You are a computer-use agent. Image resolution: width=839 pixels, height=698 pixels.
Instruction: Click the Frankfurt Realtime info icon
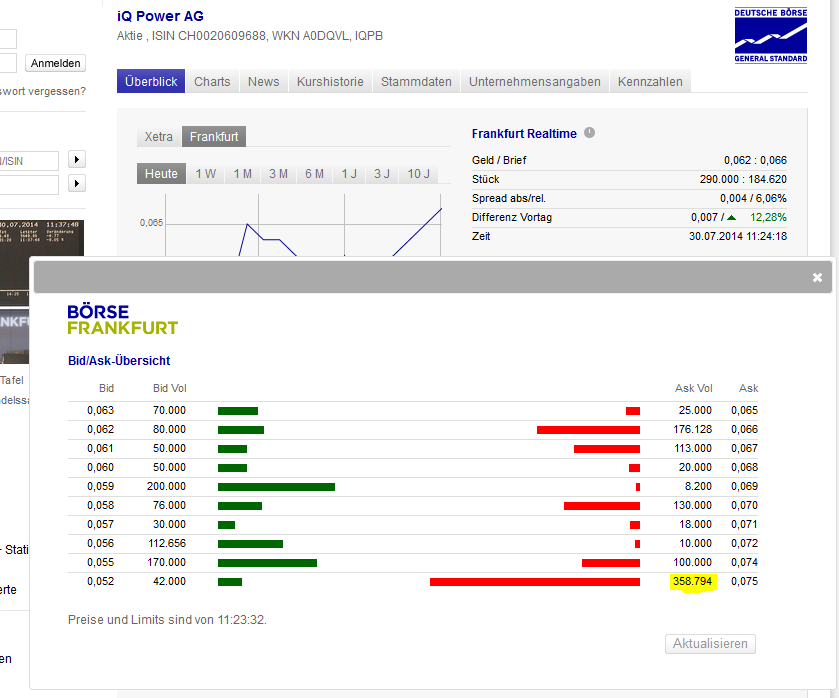(589, 133)
